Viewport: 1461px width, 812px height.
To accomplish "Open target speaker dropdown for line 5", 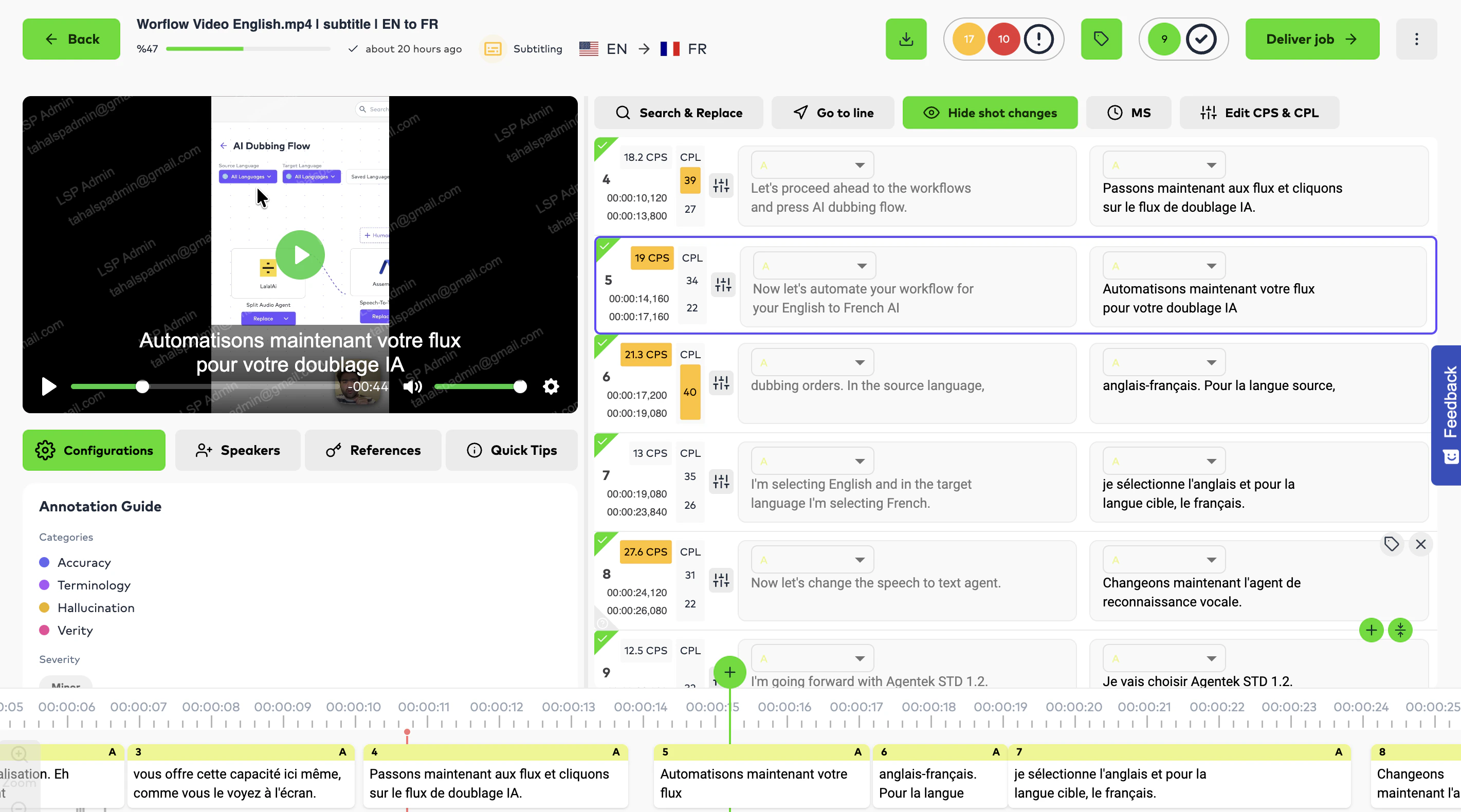I will pos(1164,266).
